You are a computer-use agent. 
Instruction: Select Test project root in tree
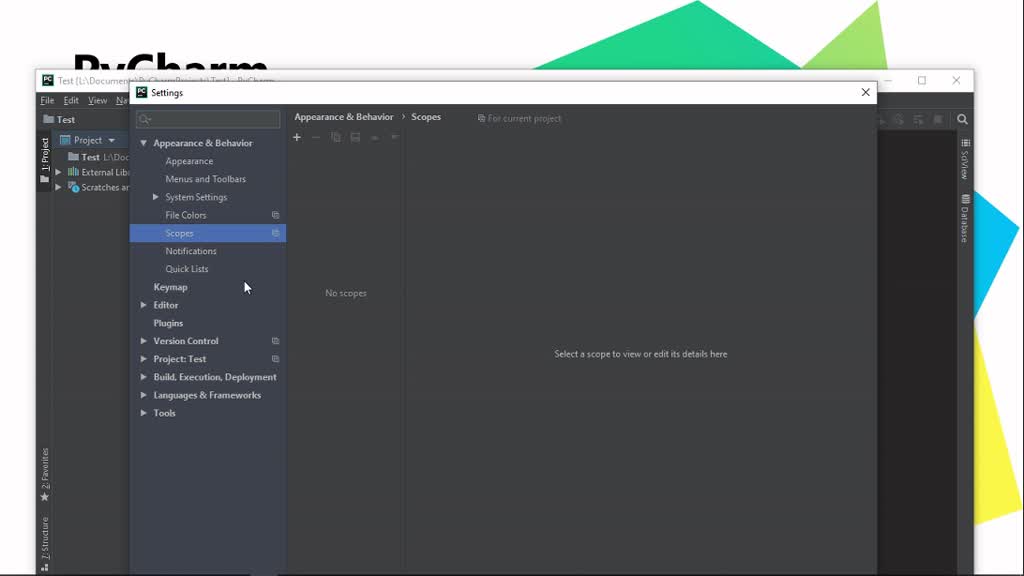(x=90, y=157)
